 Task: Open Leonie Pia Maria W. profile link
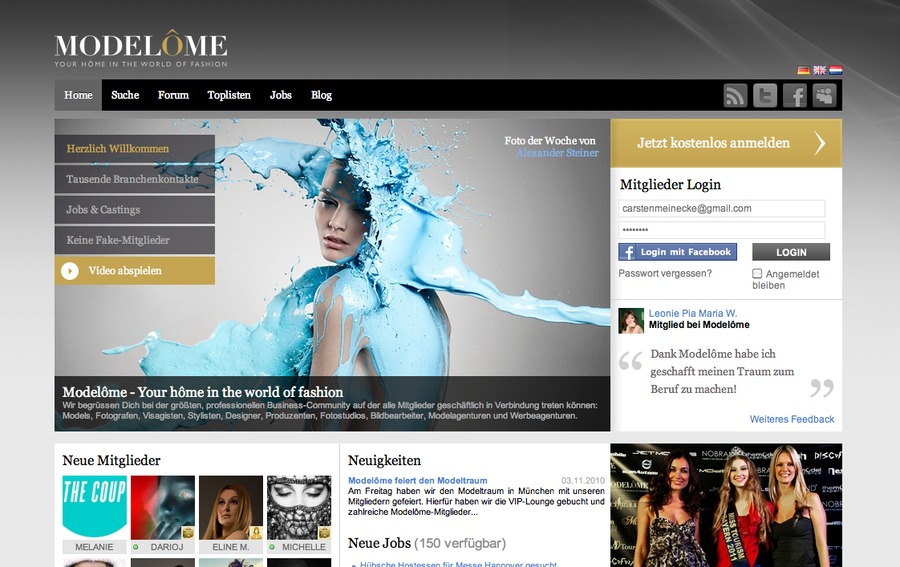(x=693, y=313)
